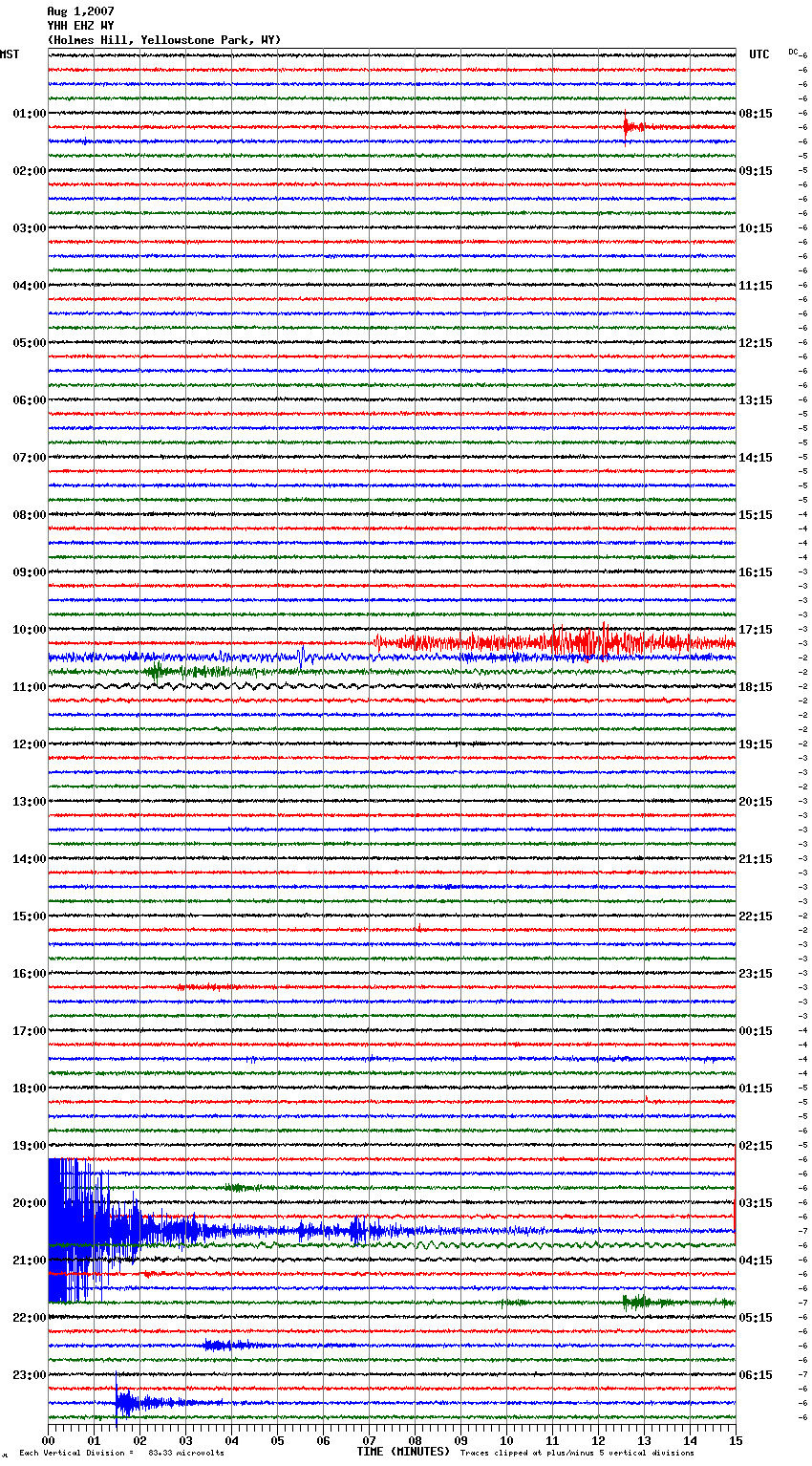Select the "20:00" MST time label
This screenshot has width=812, height=1466.
tap(30, 1203)
